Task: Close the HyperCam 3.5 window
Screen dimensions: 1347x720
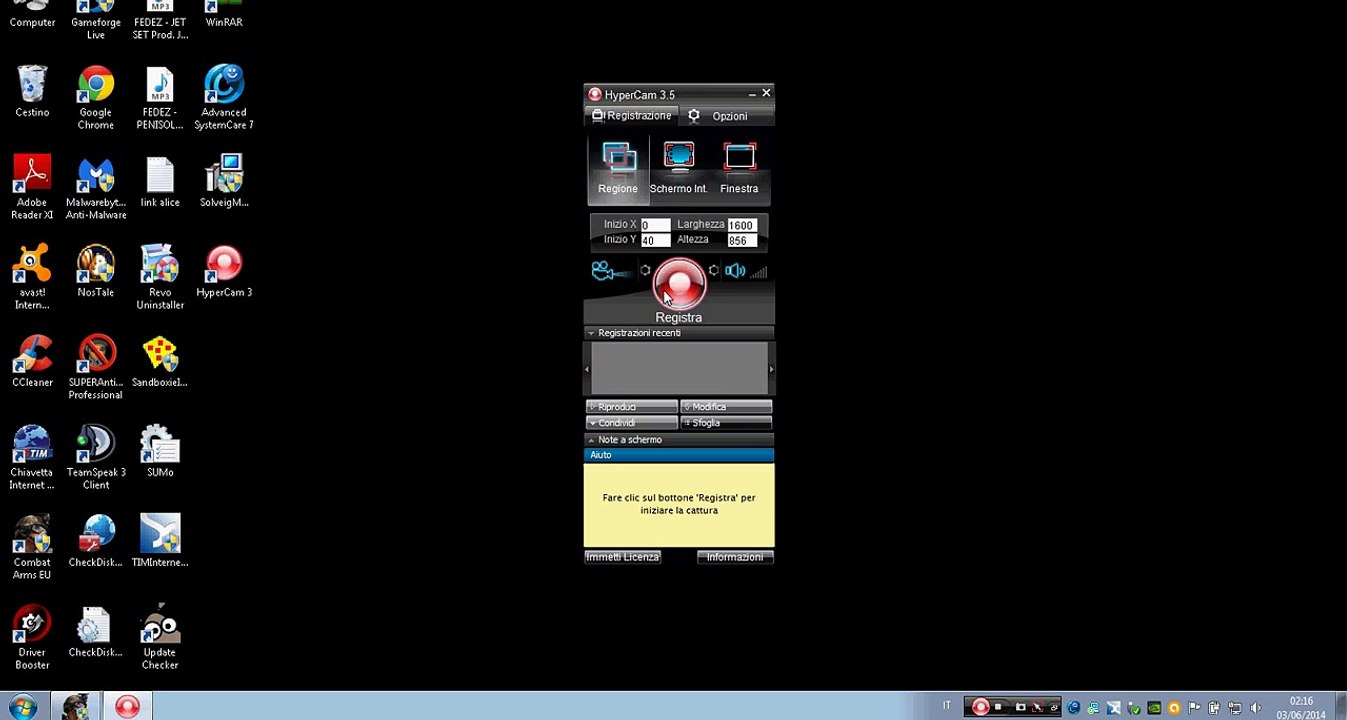Action: click(766, 93)
